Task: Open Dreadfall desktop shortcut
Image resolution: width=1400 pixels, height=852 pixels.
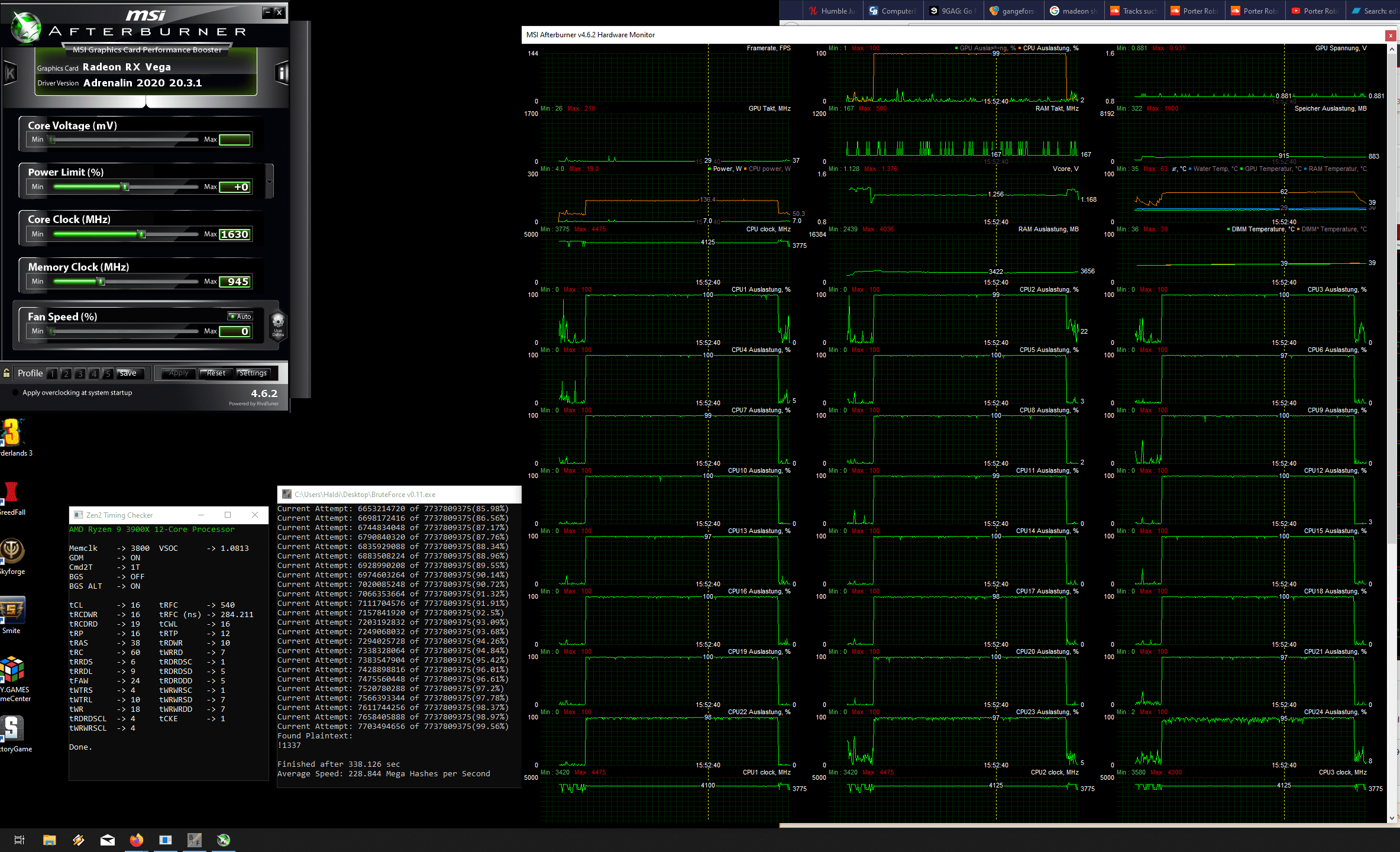Action: pos(12,498)
